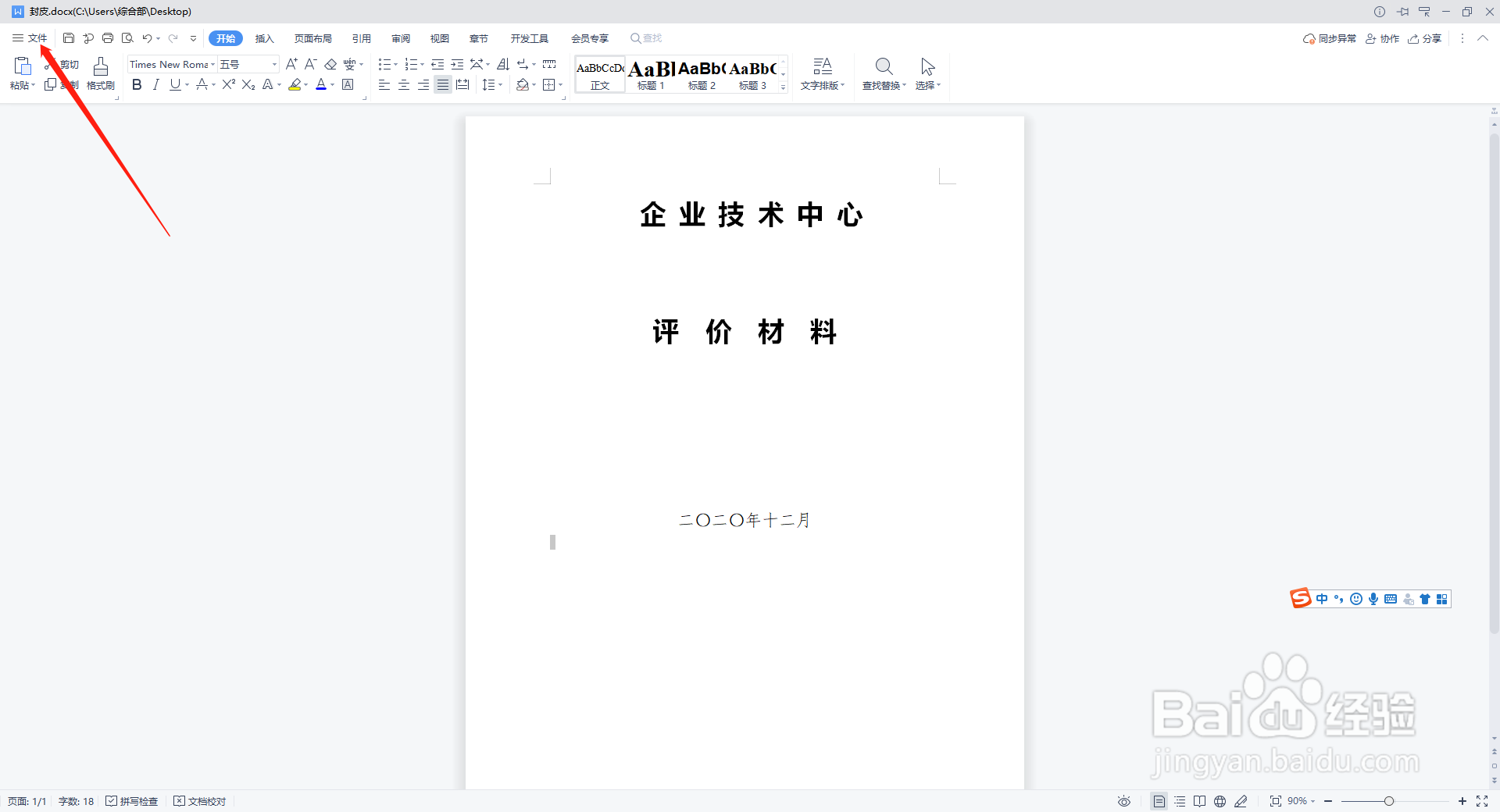This screenshot has height=812, width=1500.
Task: Click the Decrease Font Size icon
Action: point(310,64)
